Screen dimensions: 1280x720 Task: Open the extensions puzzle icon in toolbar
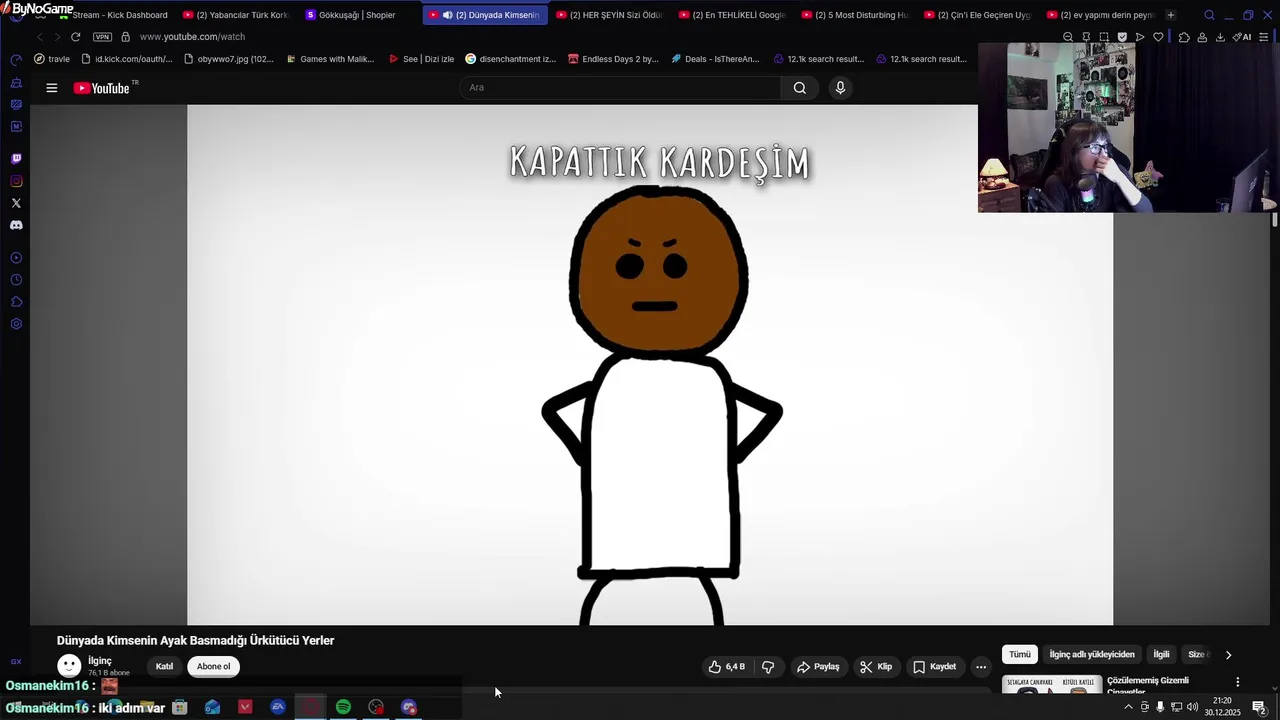pyautogui.click(x=1184, y=37)
